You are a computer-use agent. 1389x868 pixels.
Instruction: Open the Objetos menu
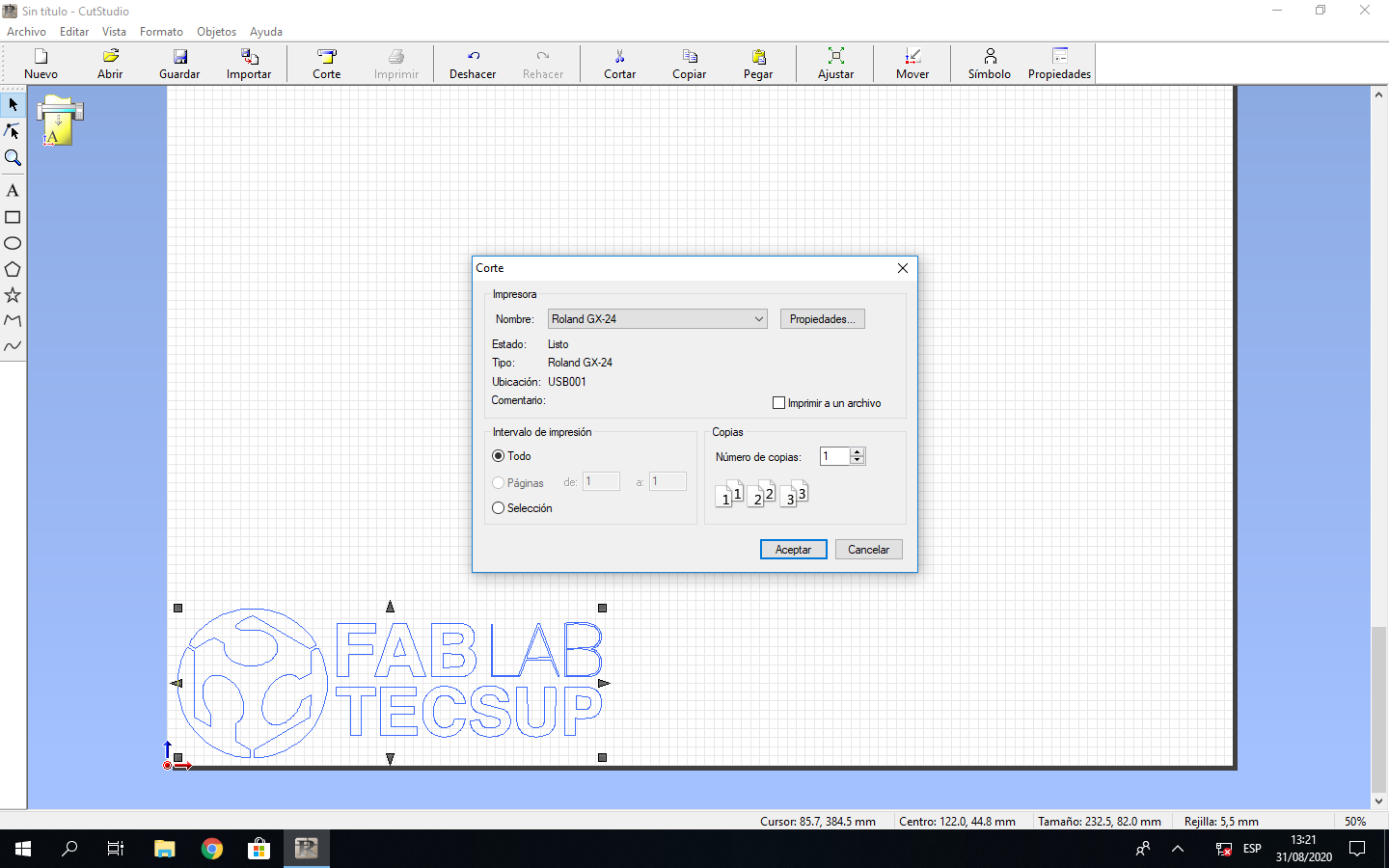[216, 32]
